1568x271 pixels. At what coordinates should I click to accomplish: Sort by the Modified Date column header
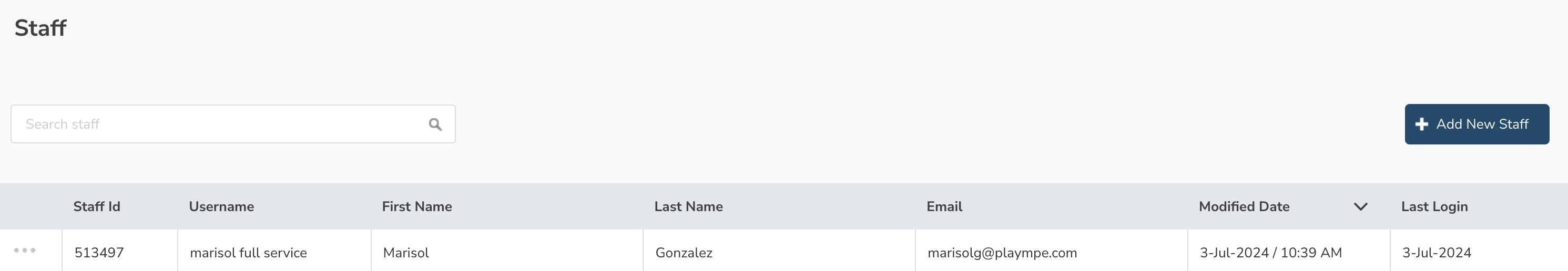(1244, 206)
